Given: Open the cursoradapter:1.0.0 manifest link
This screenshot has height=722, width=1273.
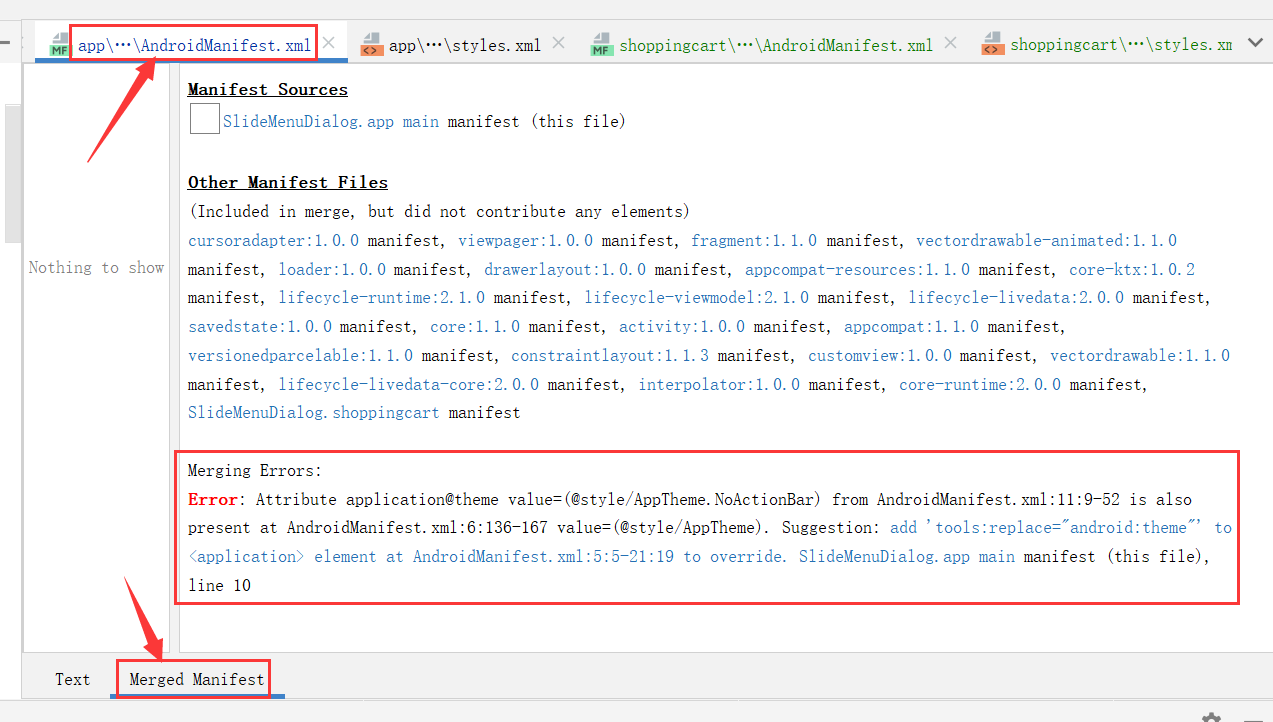Looking at the screenshot, I should (272, 240).
